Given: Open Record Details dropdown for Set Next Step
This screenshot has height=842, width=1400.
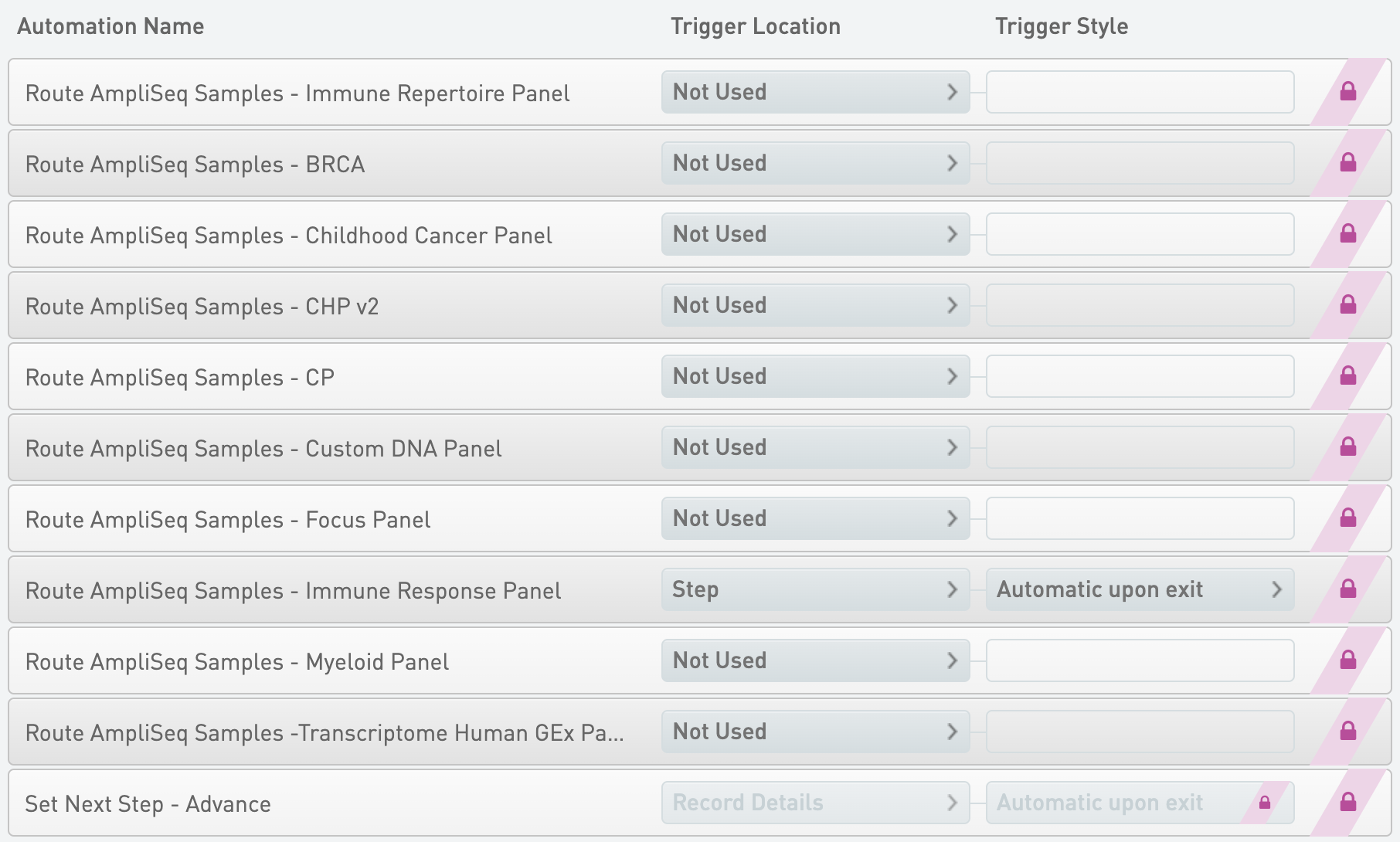Looking at the screenshot, I should click(x=815, y=803).
